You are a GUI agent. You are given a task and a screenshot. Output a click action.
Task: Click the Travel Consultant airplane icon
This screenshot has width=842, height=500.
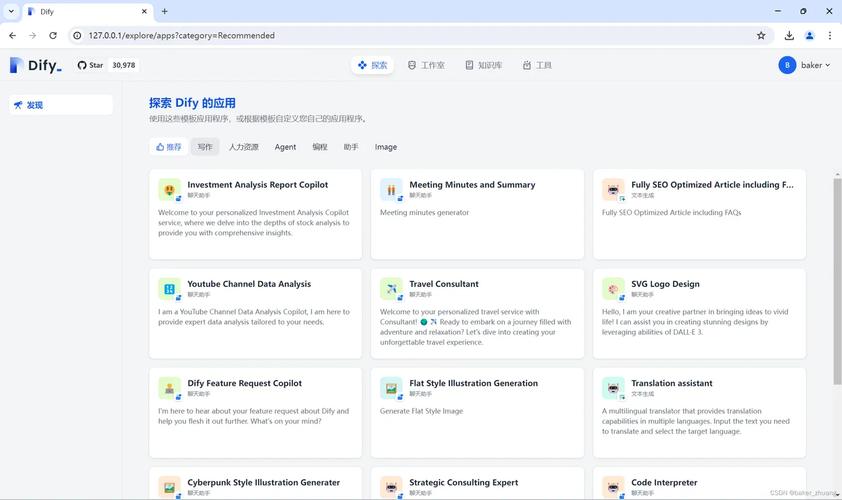pos(391,289)
